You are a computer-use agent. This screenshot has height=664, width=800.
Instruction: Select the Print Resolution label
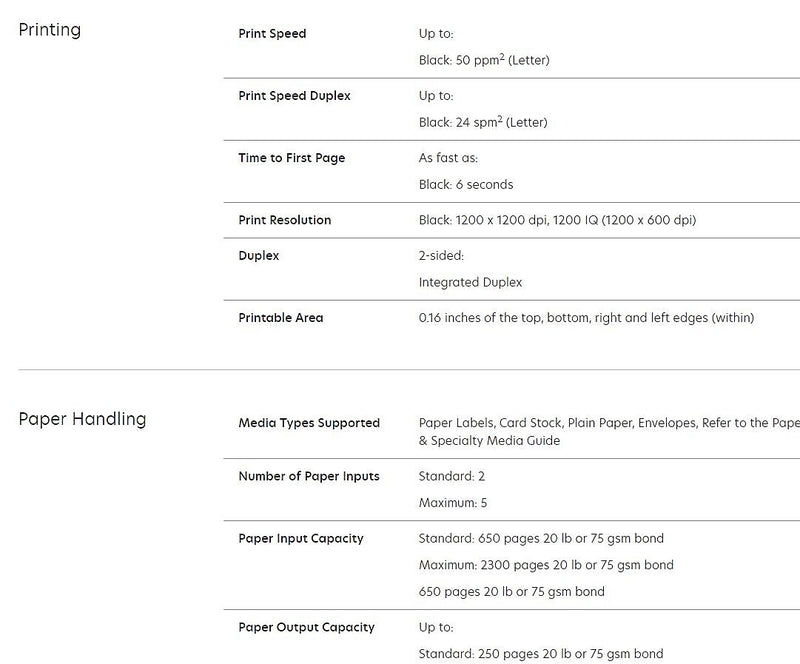pyautogui.click(x=284, y=220)
